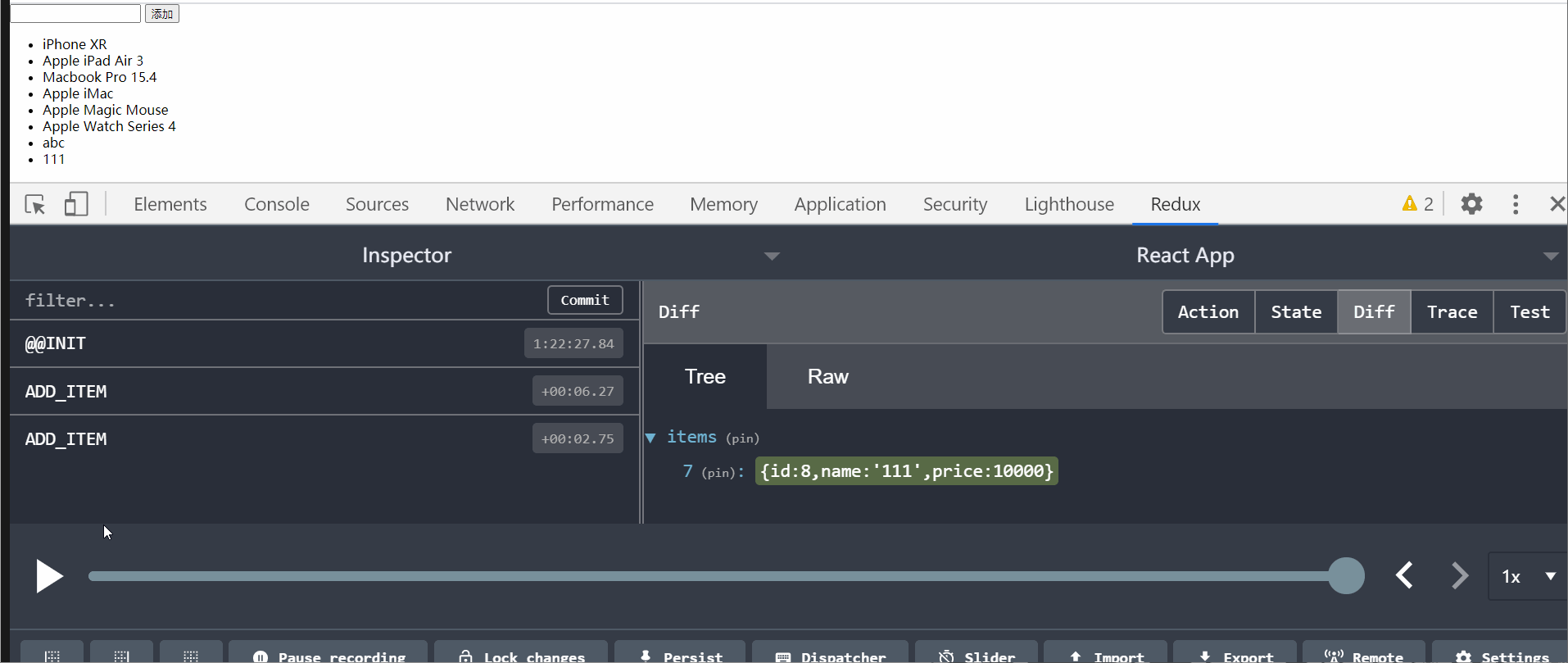The height and width of the screenshot is (663, 1568).
Task: Select the ADD_ITEM action at +00:02.75
Action: 324,438
